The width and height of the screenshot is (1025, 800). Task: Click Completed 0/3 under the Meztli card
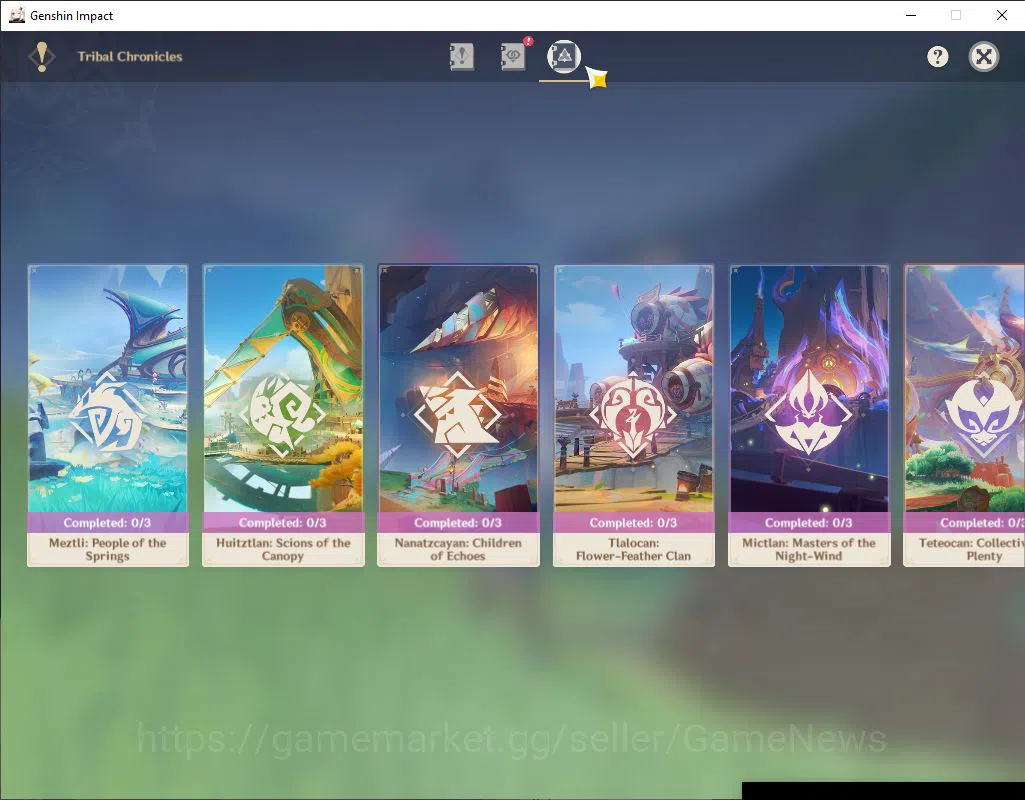click(108, 523)
